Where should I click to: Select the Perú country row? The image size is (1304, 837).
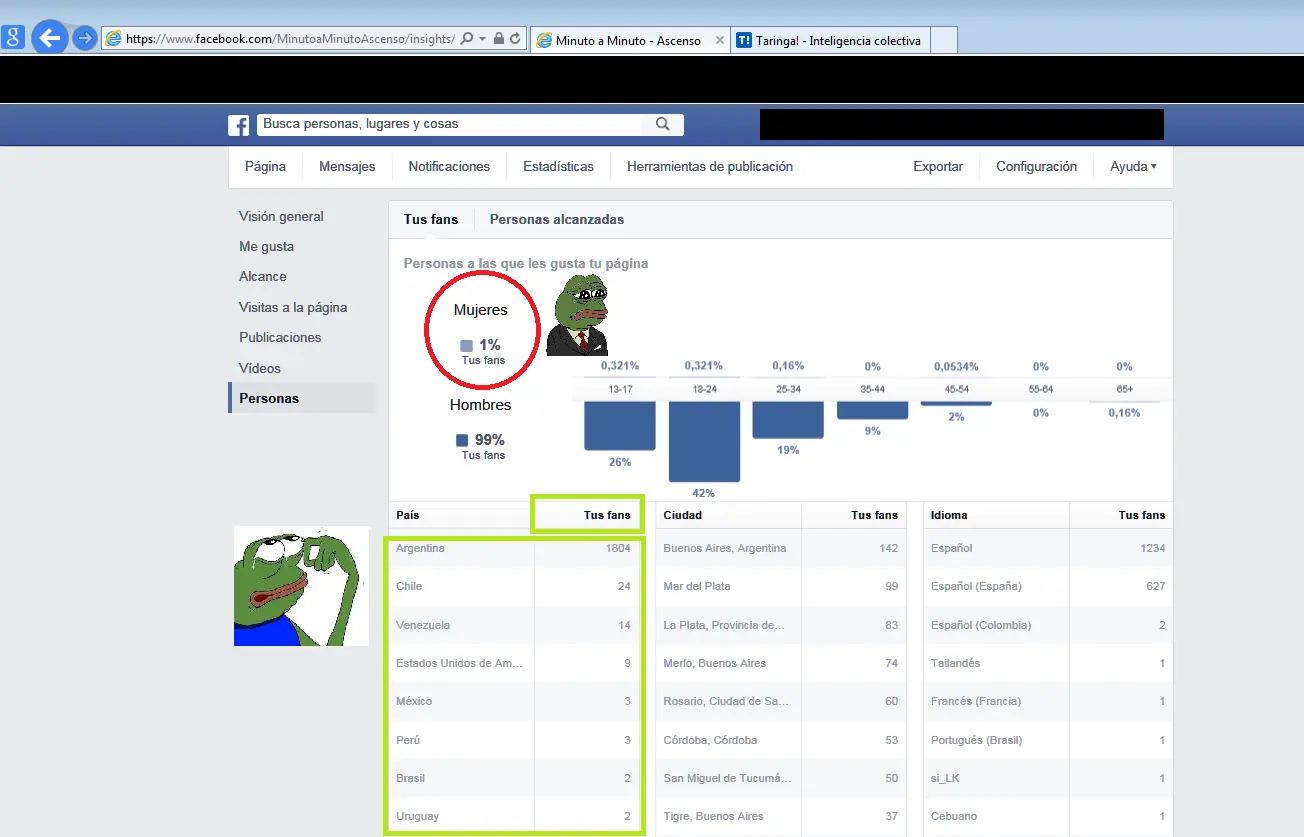click(x=515, y=740)
